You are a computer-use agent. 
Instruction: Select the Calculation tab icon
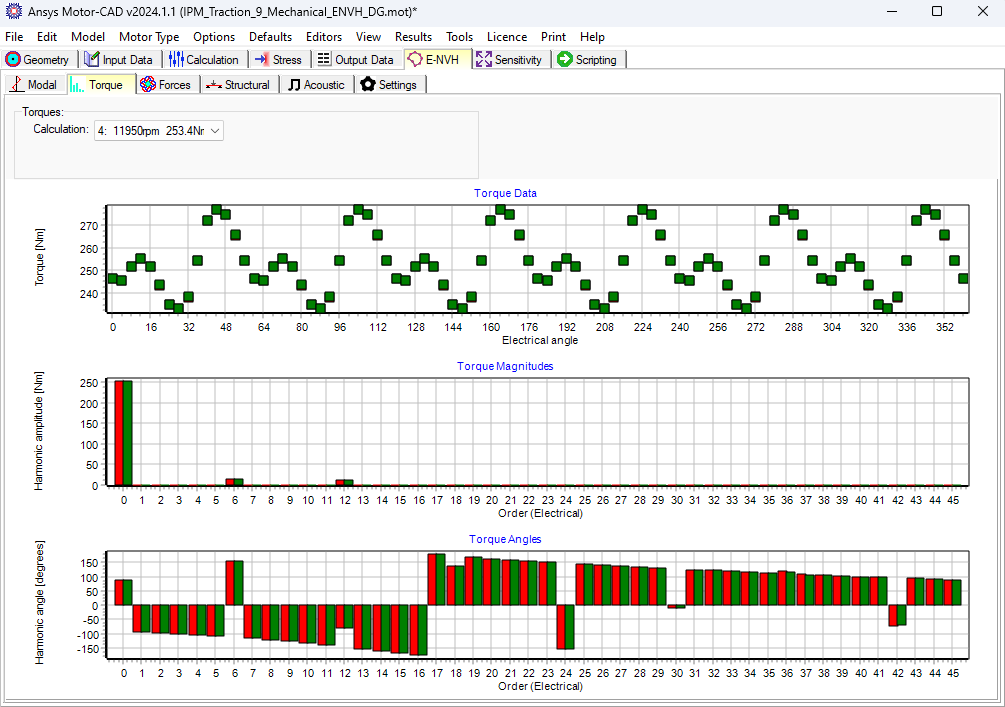(x=176, y=60)
